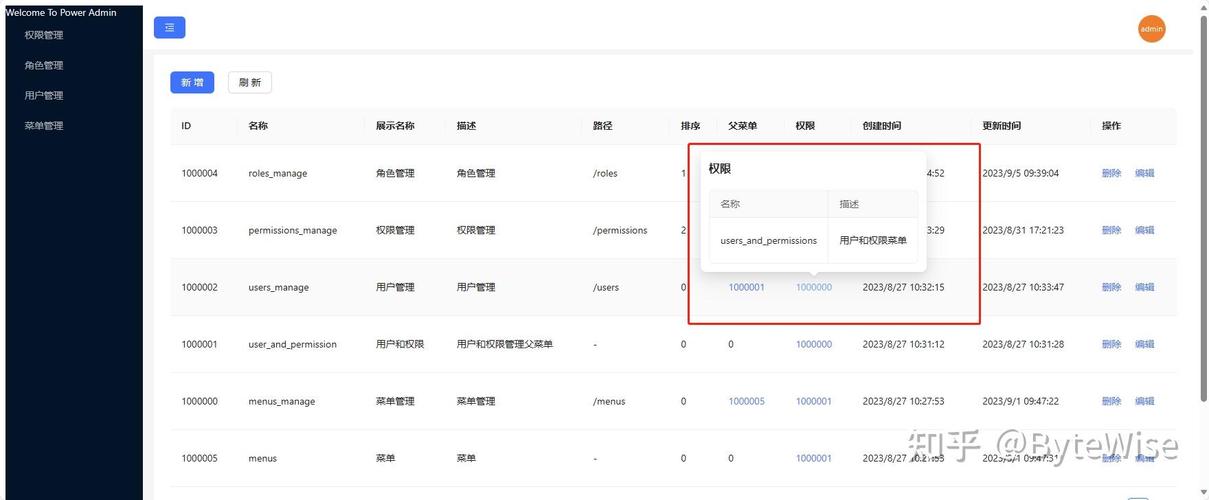Click the ID column header
1209x500 pixels.
pyautogui.click(x=186, y=126)
